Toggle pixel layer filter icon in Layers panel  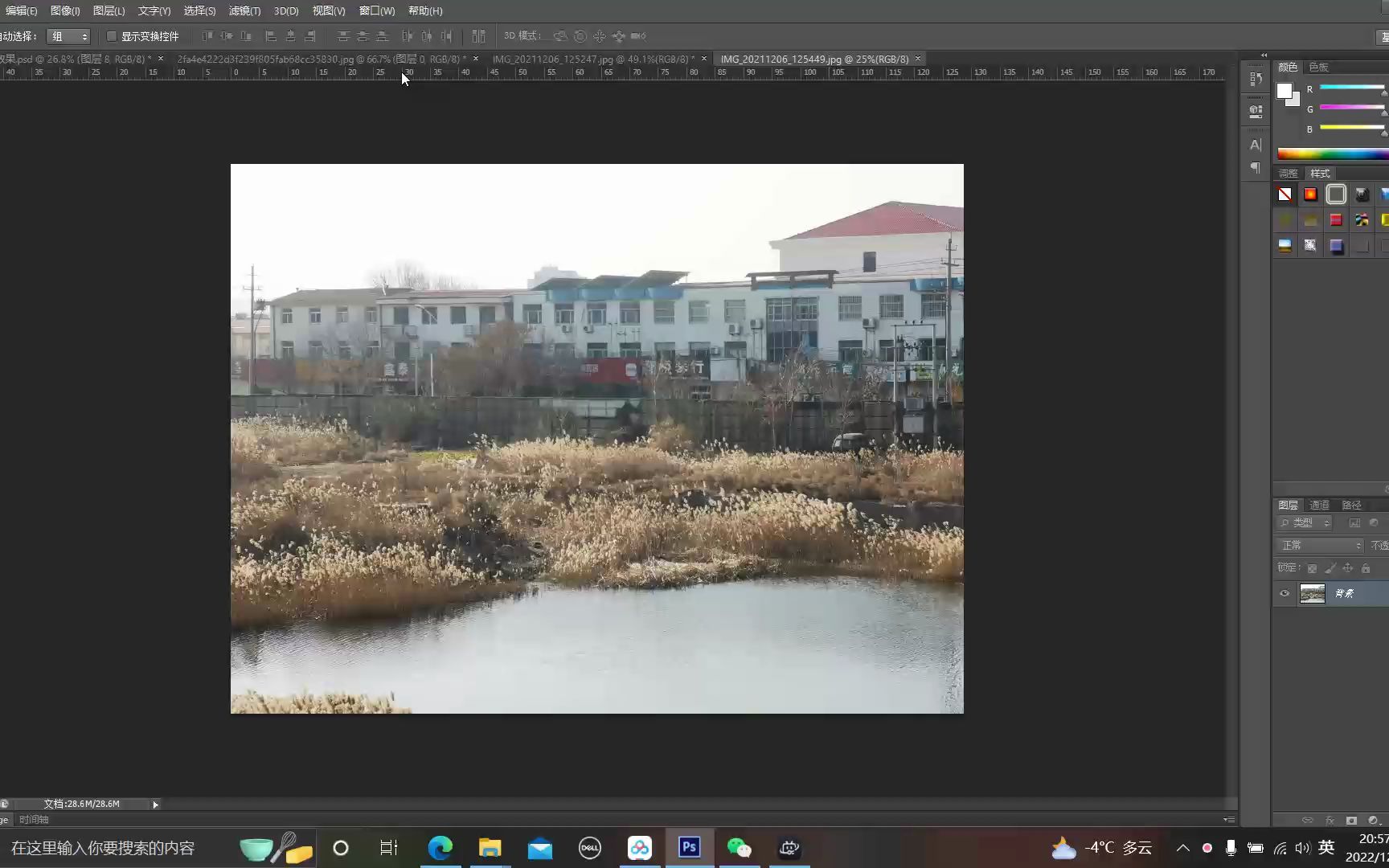pos(1354,523)
